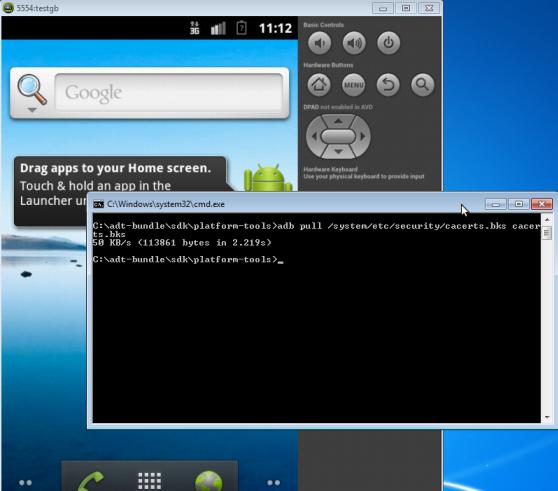Close the cmd.exe window
The width and height of the screenshot is (558, 491).
click(x=542, y=204)
